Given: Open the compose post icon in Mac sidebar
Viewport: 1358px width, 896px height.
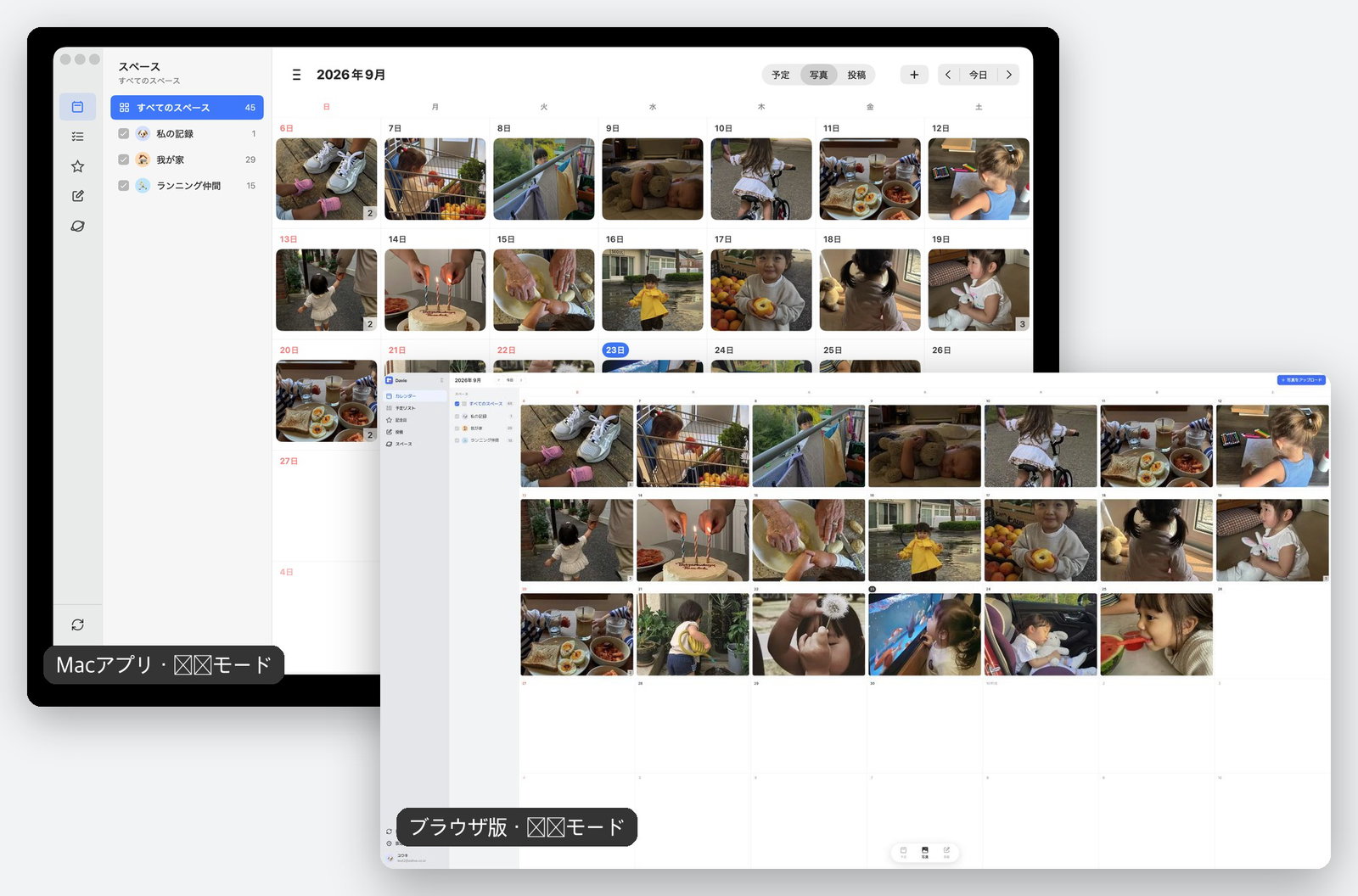Looking at the screenshot, I should 77,196.
